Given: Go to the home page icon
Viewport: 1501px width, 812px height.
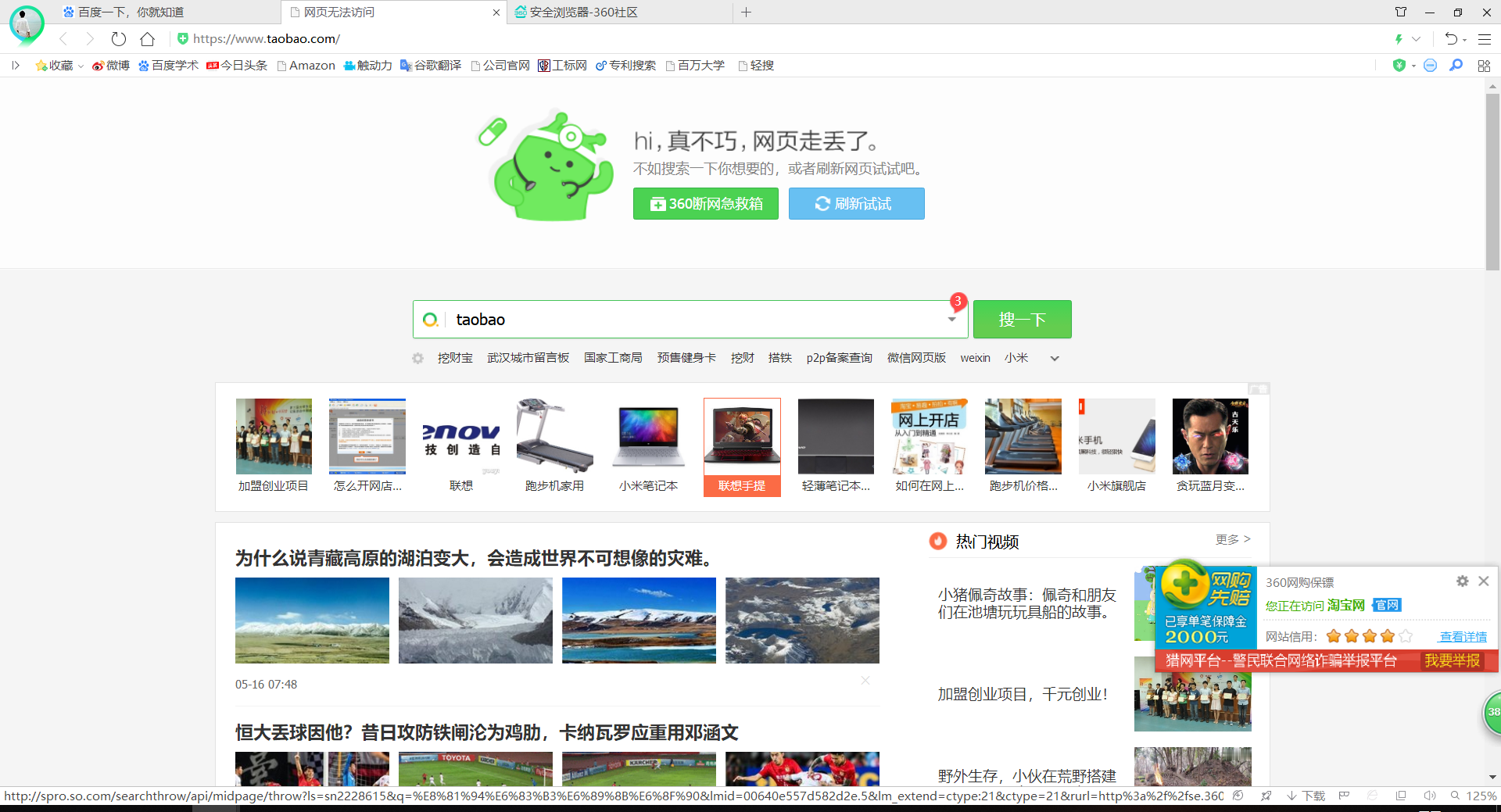Looking at the screenshot, I should point(147,38).
